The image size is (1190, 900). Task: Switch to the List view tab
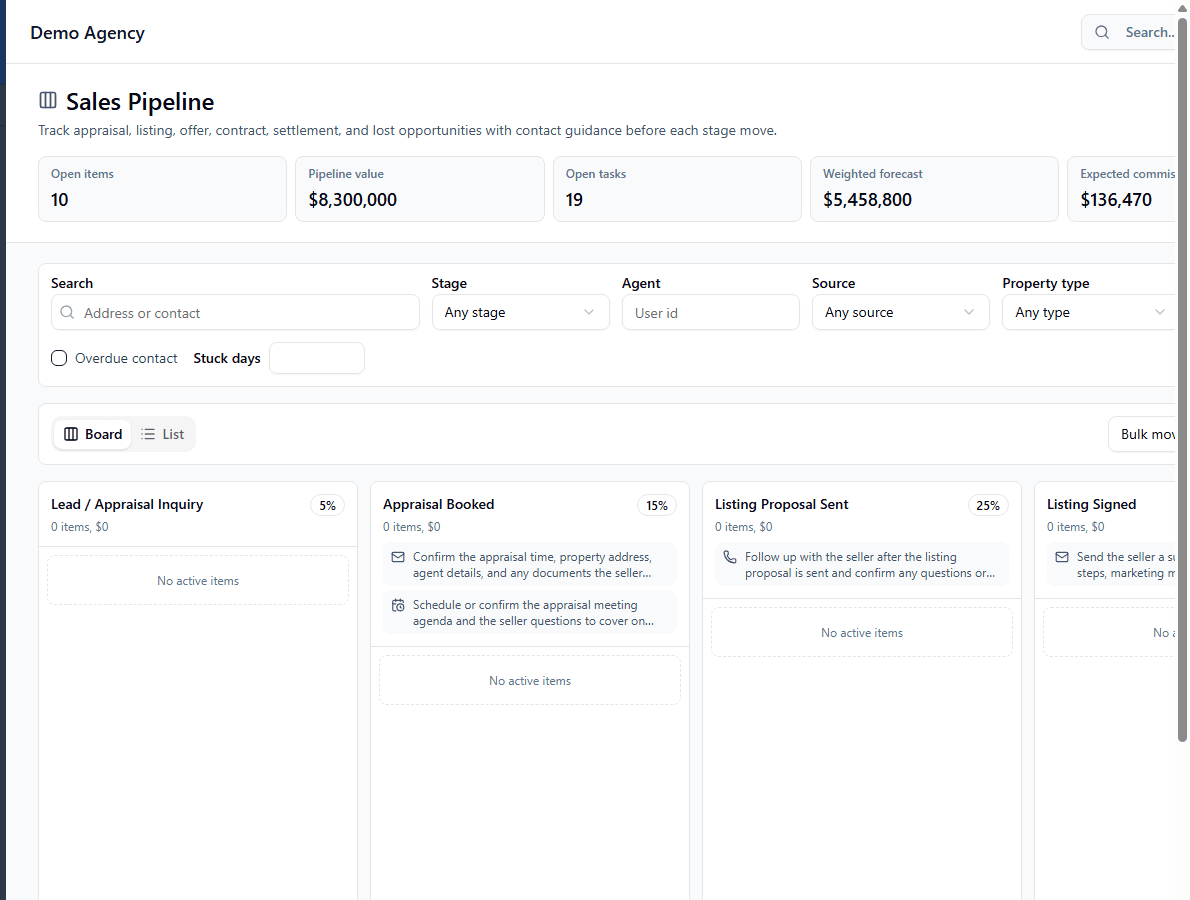(x=162, y=434)
